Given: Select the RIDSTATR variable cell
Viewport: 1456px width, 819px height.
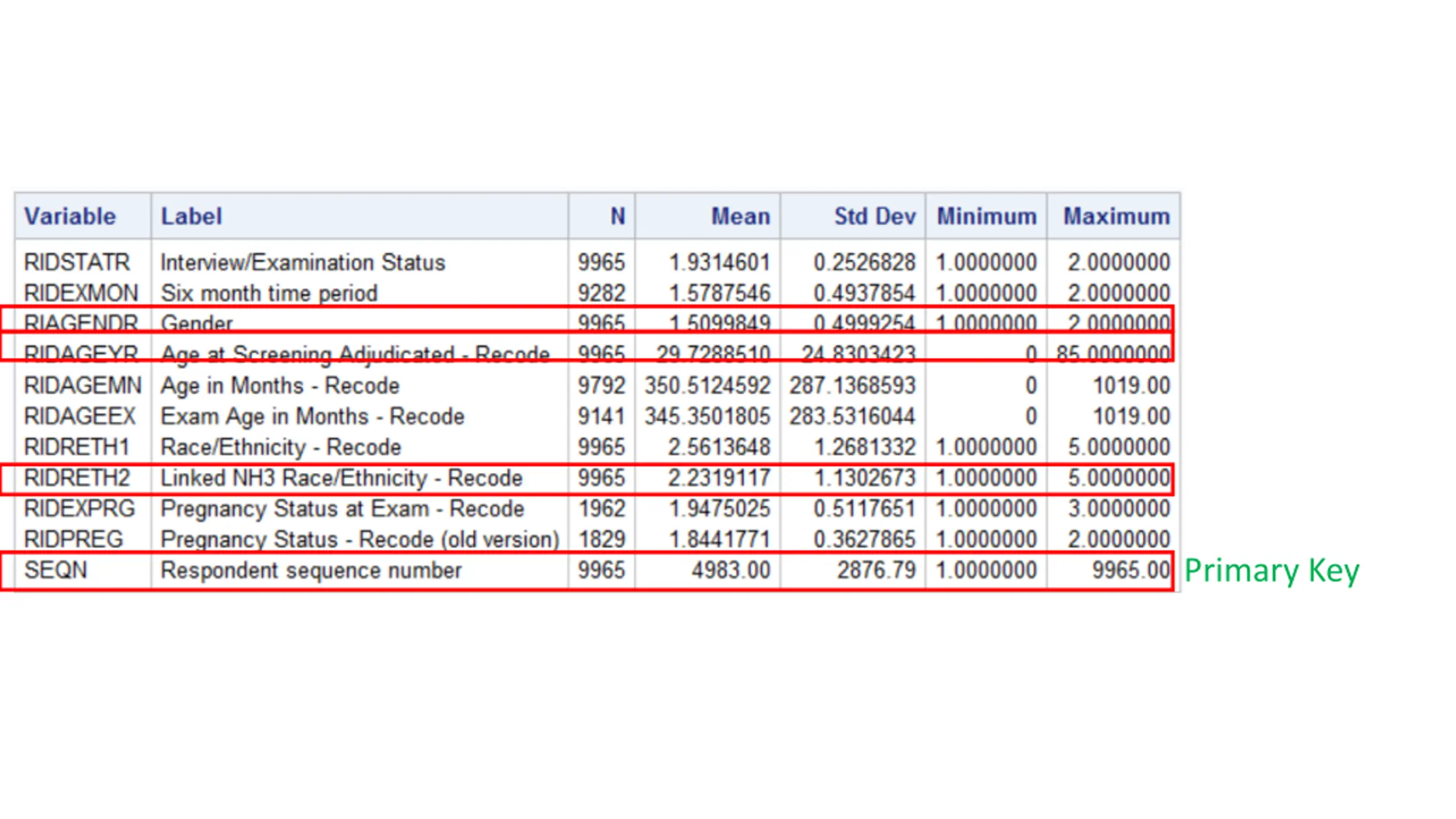Looking at the screenshot, I should point(77,262).
